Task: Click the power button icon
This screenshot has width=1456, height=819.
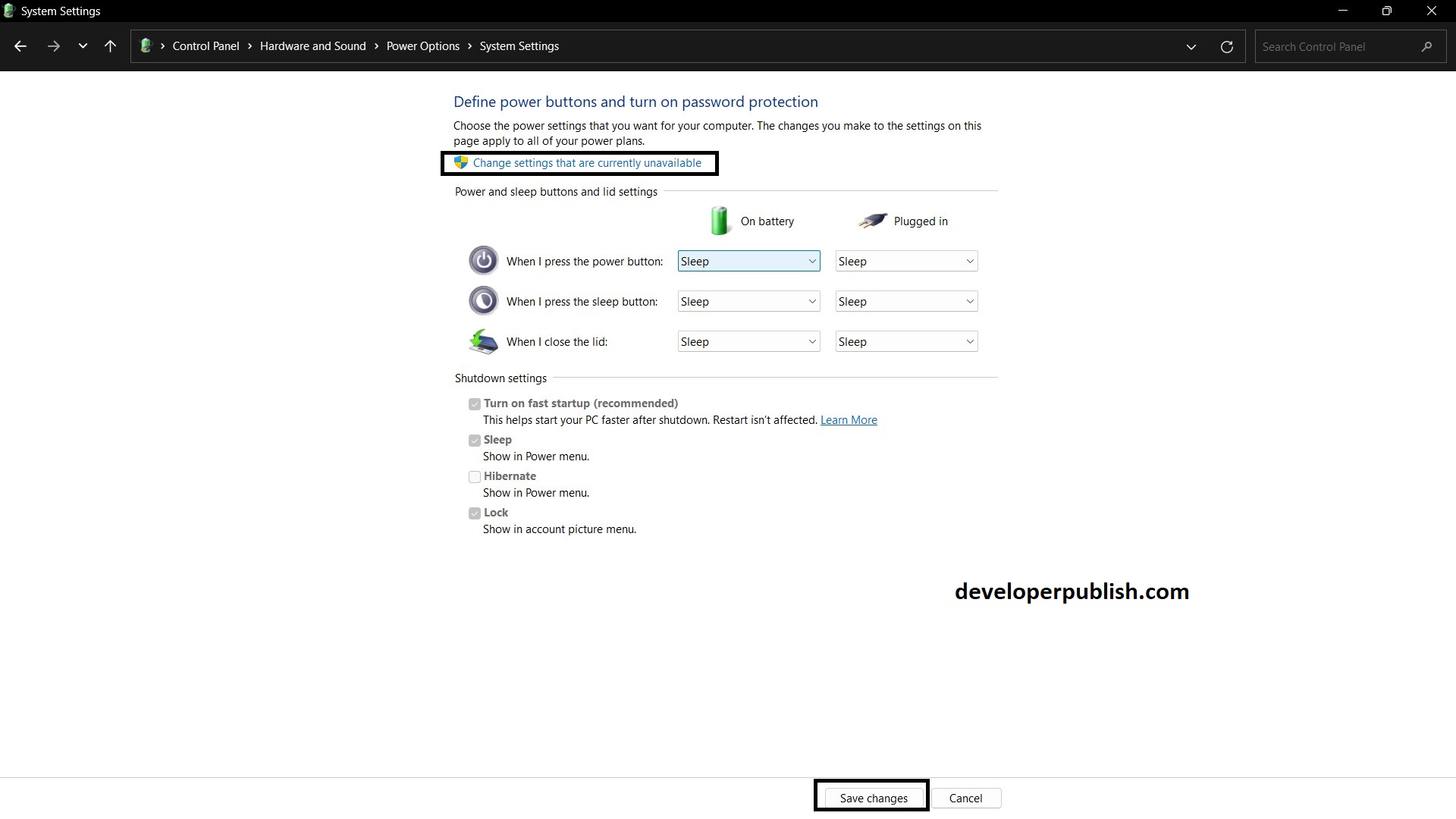Action: pyautogui.click(x=483, y=259)
